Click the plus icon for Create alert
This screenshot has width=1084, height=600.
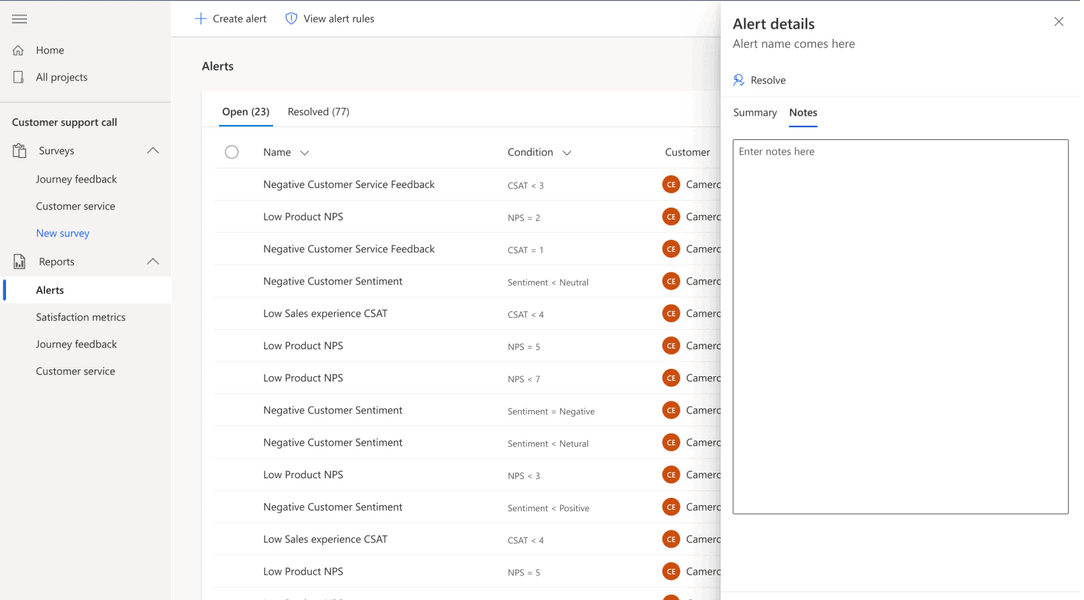pos(201,19)
